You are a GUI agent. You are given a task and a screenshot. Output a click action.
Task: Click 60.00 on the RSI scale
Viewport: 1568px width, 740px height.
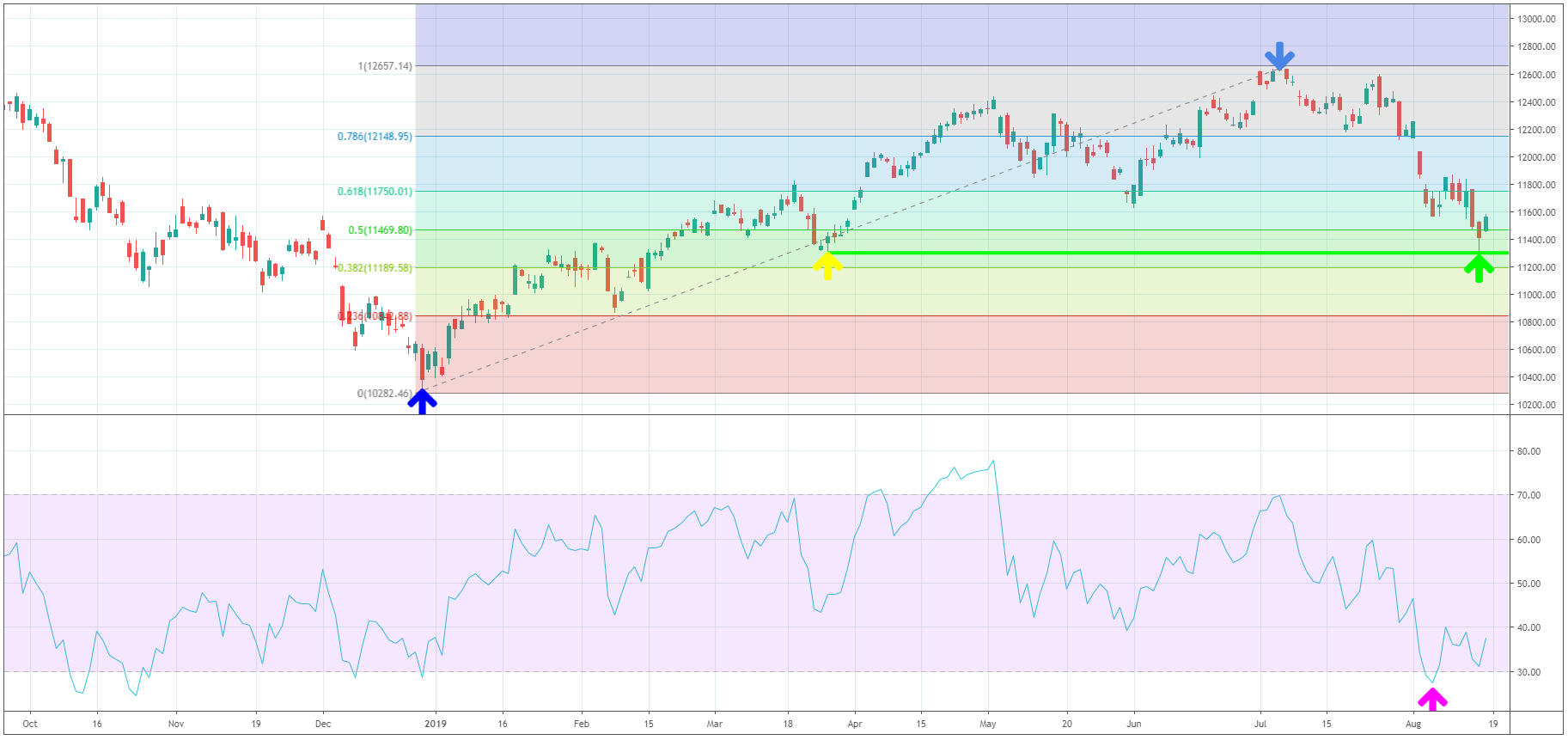(1528, 540)
